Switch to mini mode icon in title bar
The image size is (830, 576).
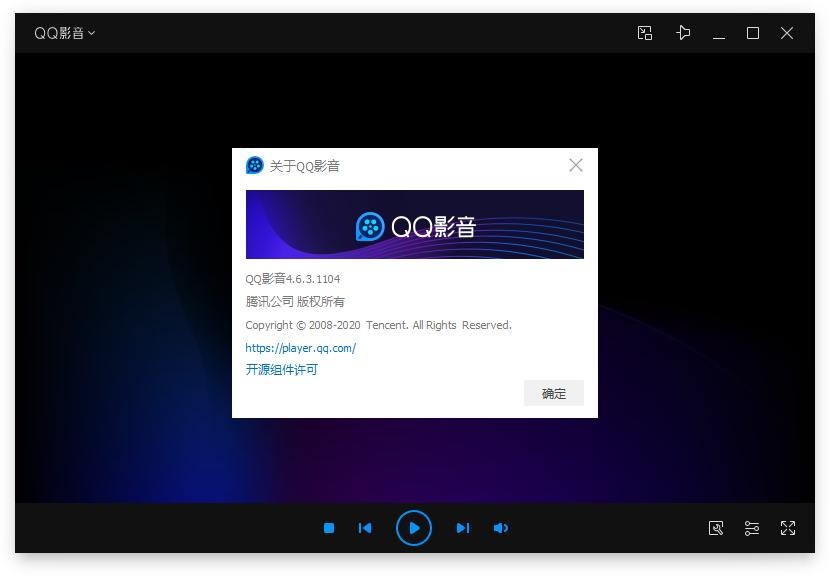pyautogui.click(x=644, y=33)
